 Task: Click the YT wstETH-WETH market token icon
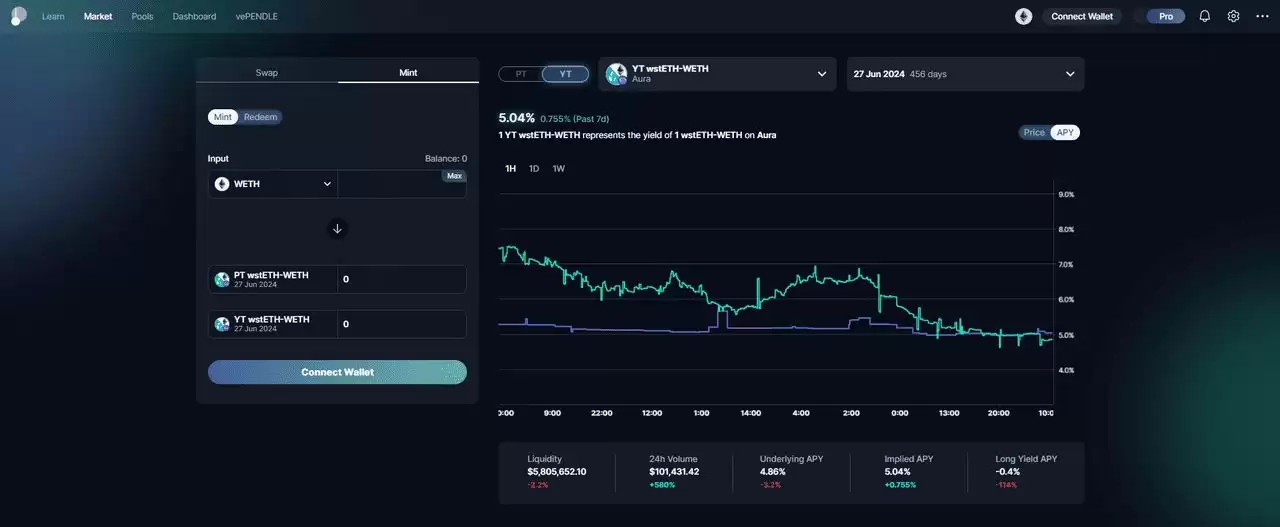(x=616, y=73)
